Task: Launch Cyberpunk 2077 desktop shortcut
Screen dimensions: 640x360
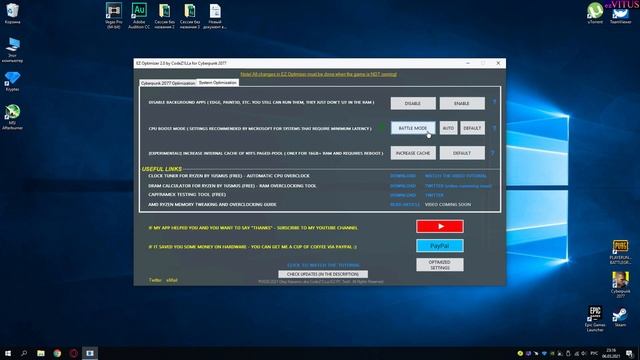Action: 620,285
